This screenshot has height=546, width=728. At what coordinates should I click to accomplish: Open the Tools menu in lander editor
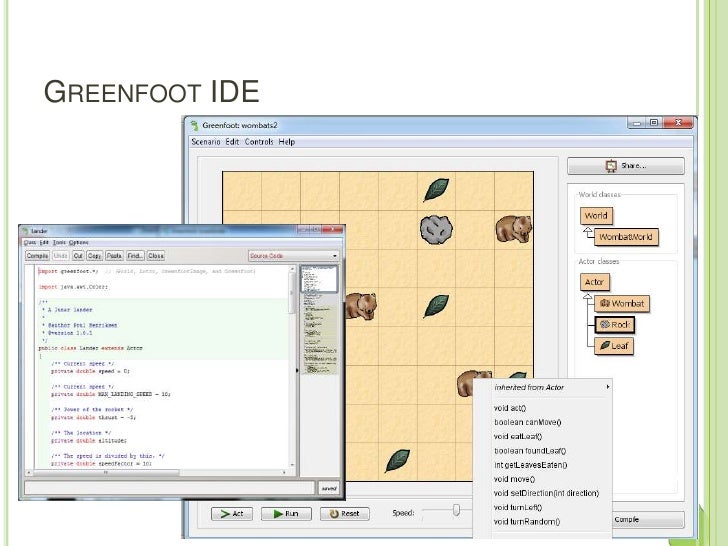click(59, 242)
